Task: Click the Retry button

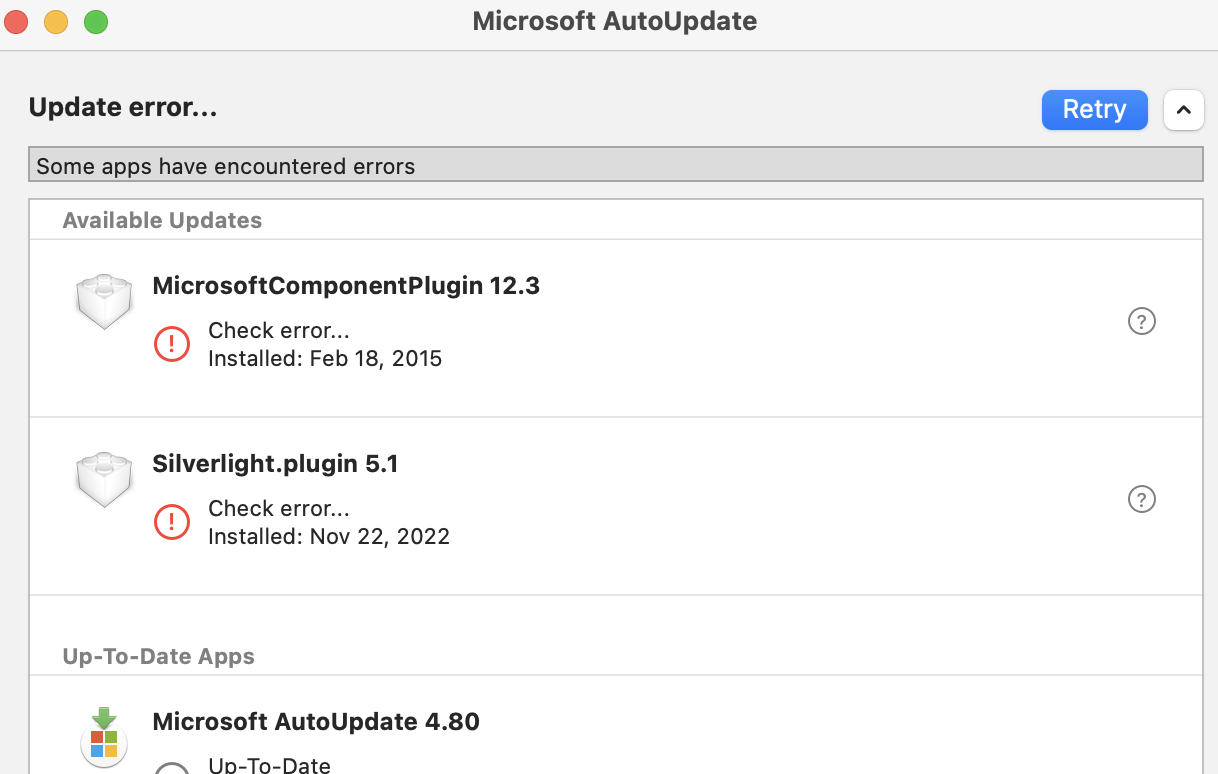Action: pos(1094,109)
